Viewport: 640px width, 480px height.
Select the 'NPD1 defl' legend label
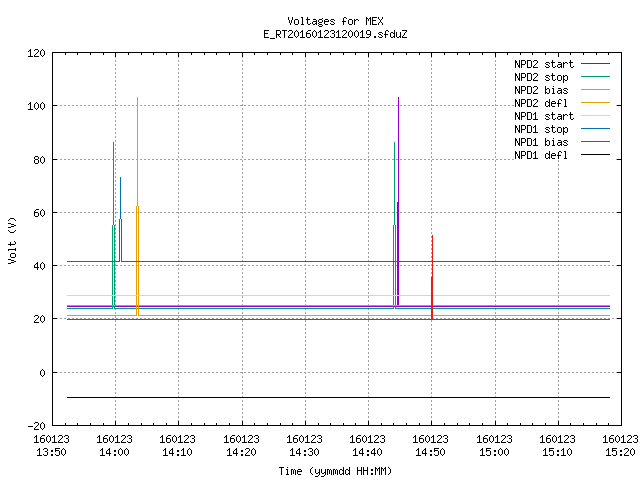click(541, 155)
